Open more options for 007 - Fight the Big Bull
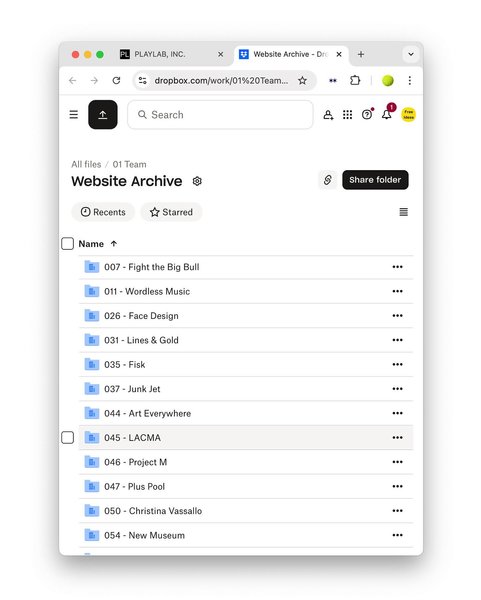This screenshot has height=600, width=481. tap(397, 267)
